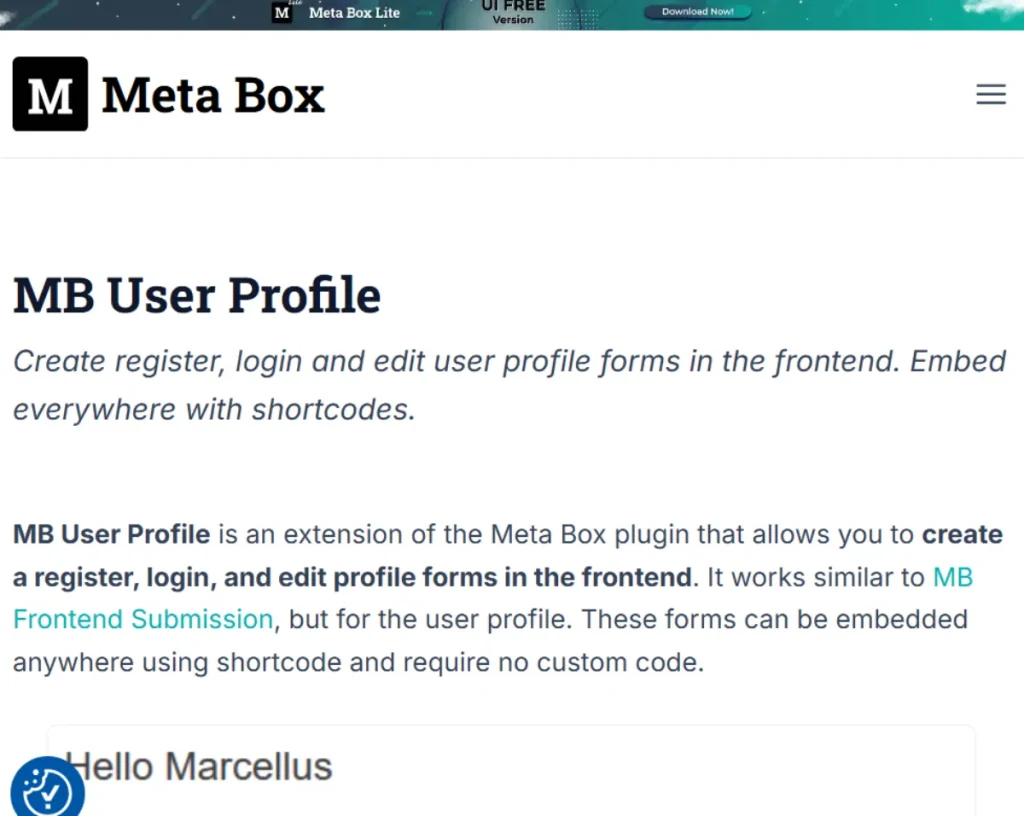Click the Hello Marcellus heading
1024x816 pixels.
point(199,766)
